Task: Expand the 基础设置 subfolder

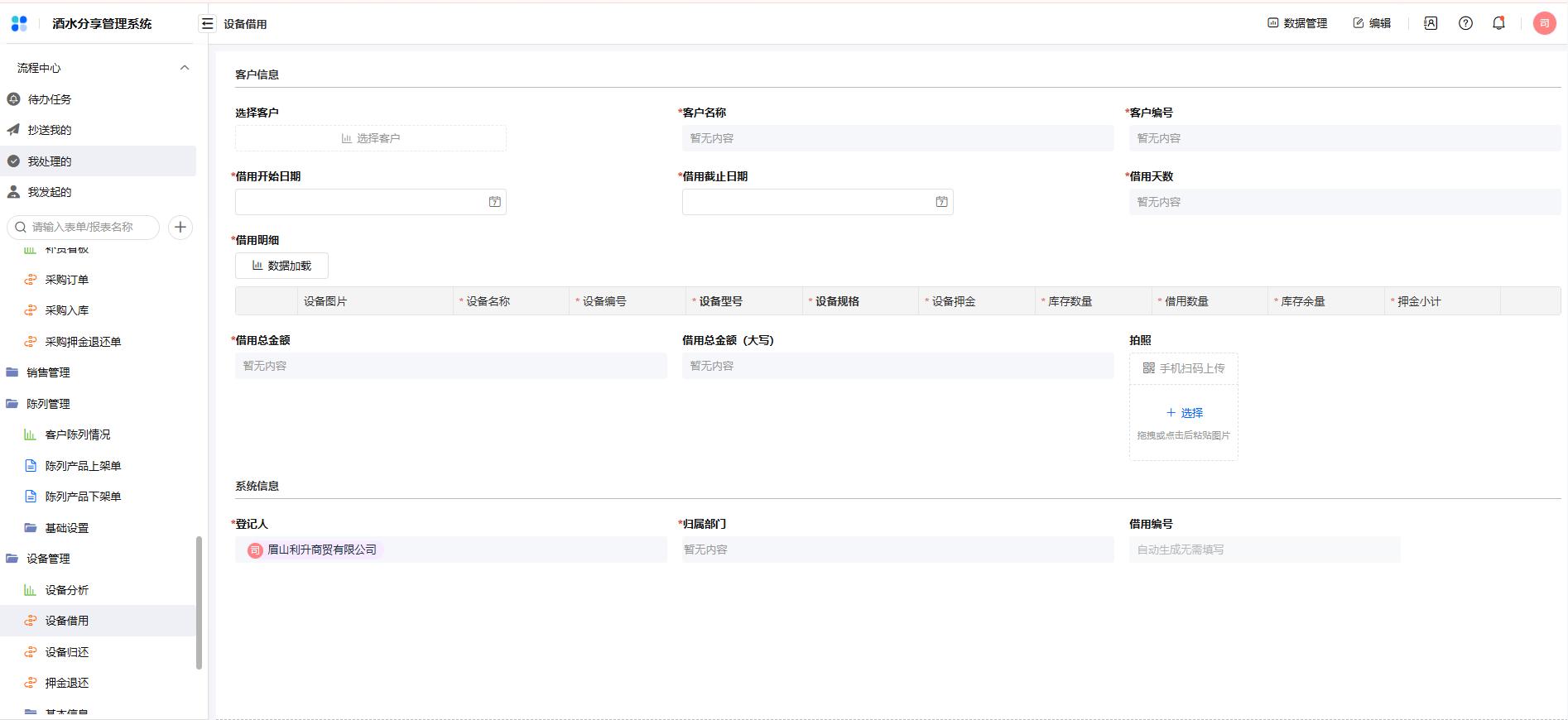Action: [x=98, y=528]
